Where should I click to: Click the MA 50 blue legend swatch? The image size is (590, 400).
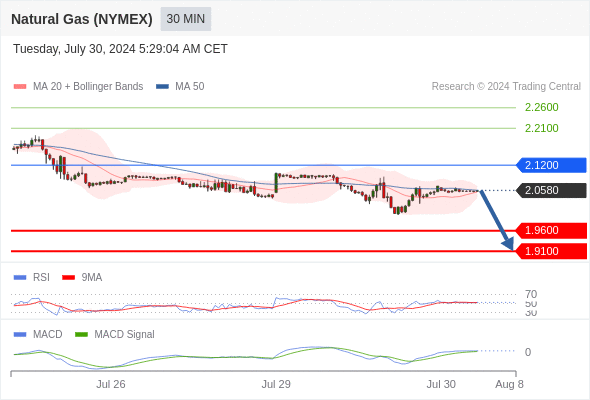(x=162, y=87)
